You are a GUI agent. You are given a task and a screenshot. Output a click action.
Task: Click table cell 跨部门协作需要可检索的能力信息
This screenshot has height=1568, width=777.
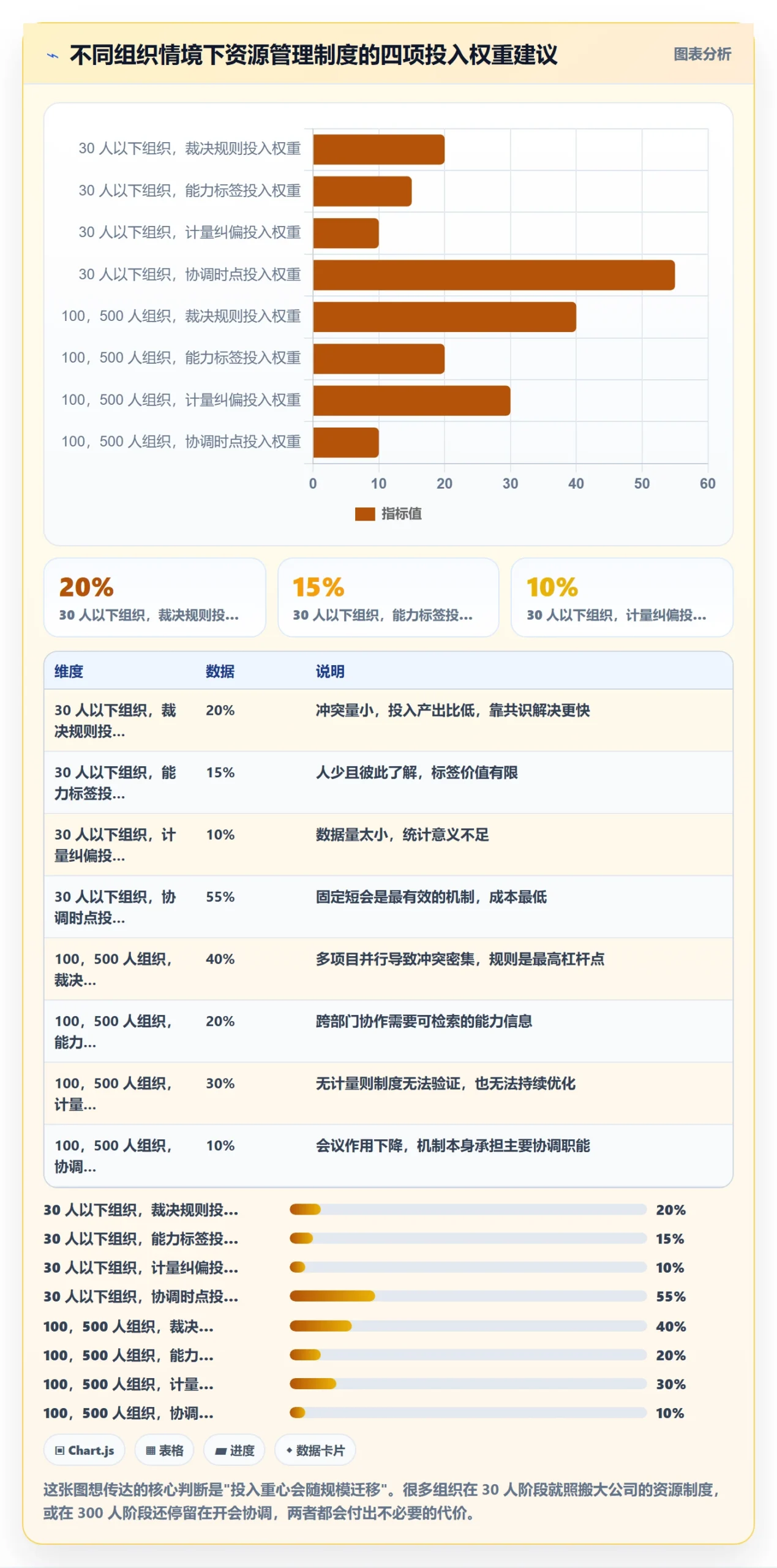click(424, 1021)
